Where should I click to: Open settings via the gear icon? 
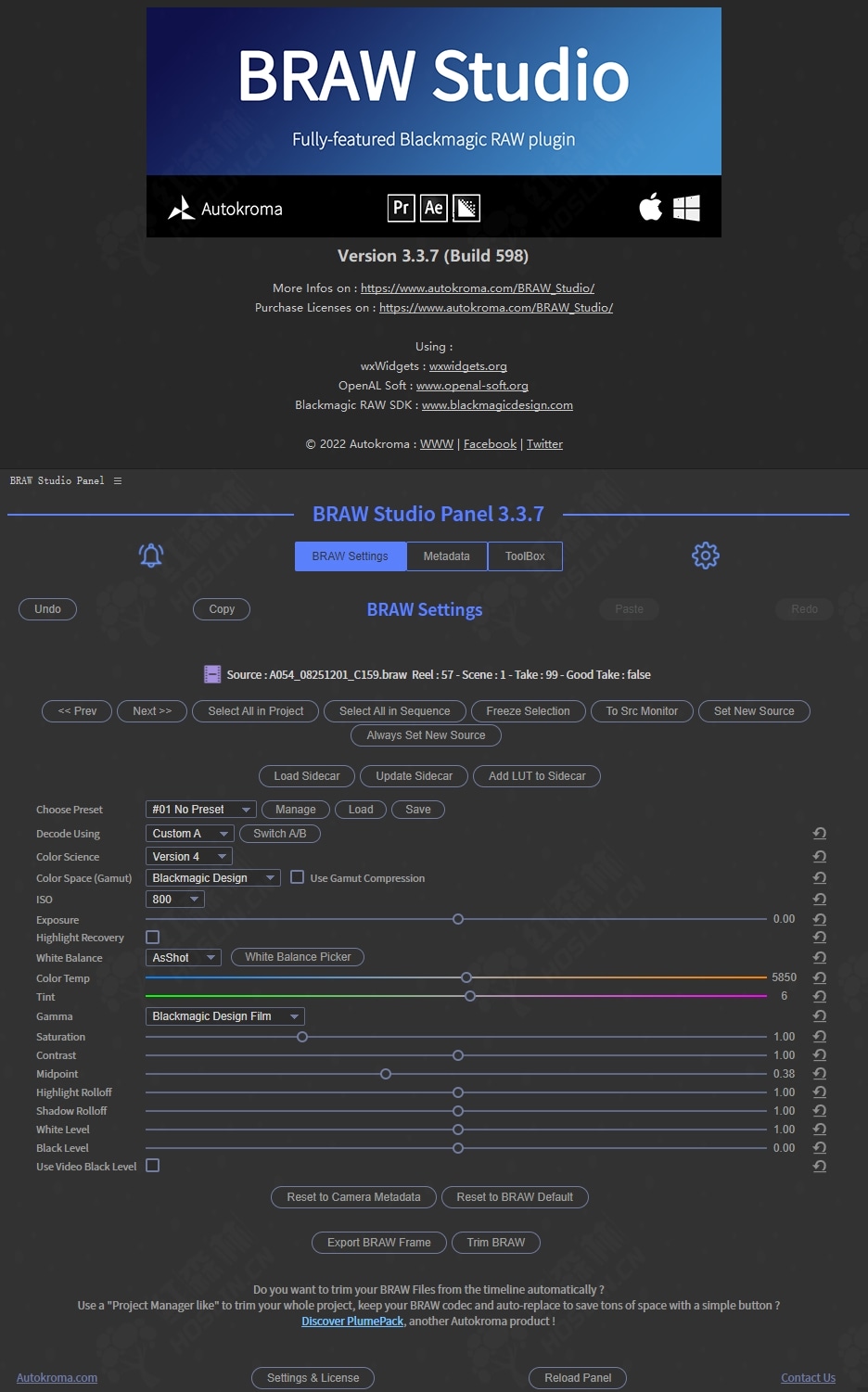point(706,556)
